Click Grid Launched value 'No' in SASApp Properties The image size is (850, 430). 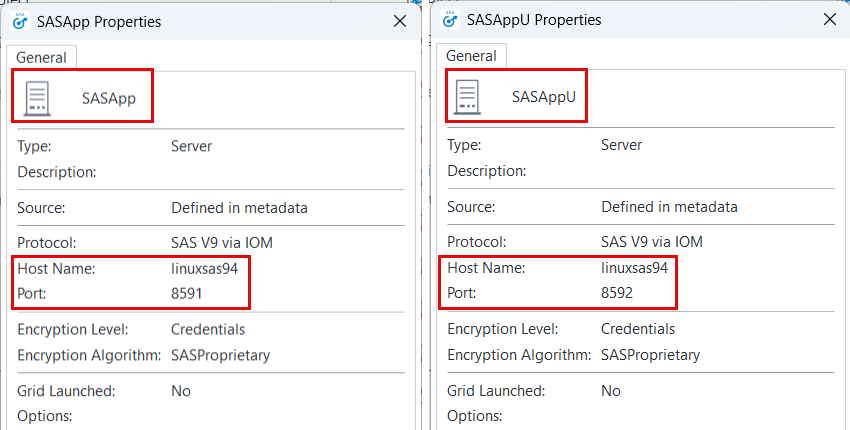click(181, 391)
